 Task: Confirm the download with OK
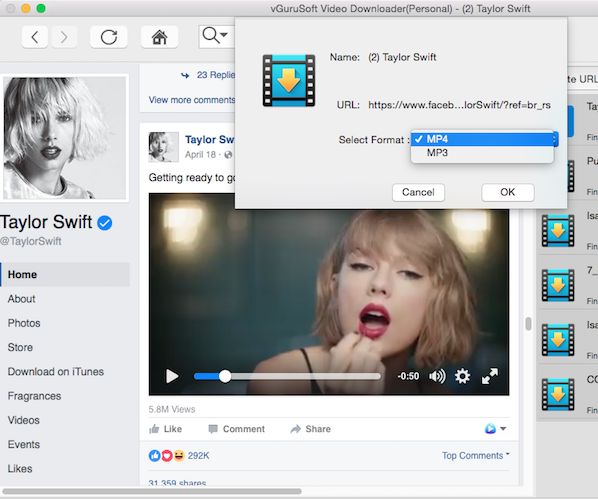pyautogui.click(x=508, y=192)
